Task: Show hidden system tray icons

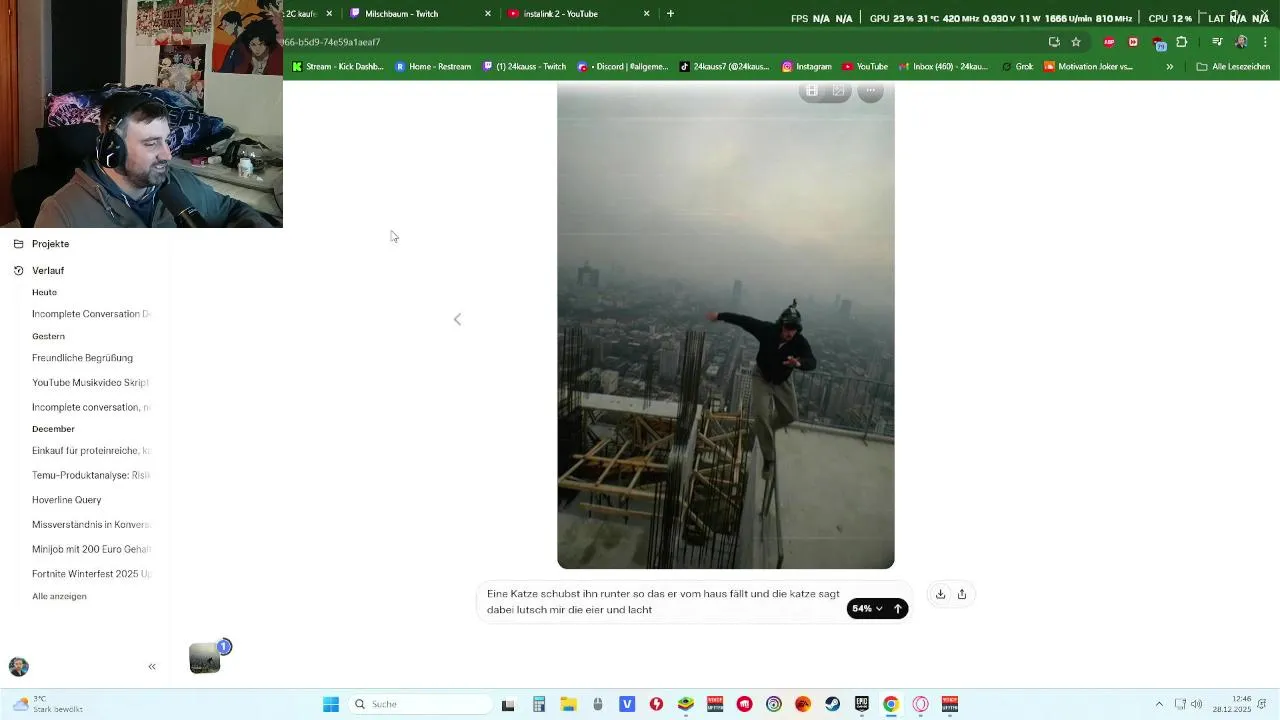Action: pos(1159,704)
